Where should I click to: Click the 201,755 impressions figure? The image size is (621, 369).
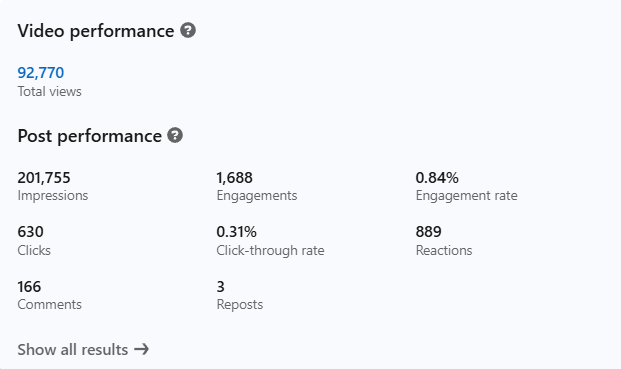pyautogui.click(x=44, y=178)
